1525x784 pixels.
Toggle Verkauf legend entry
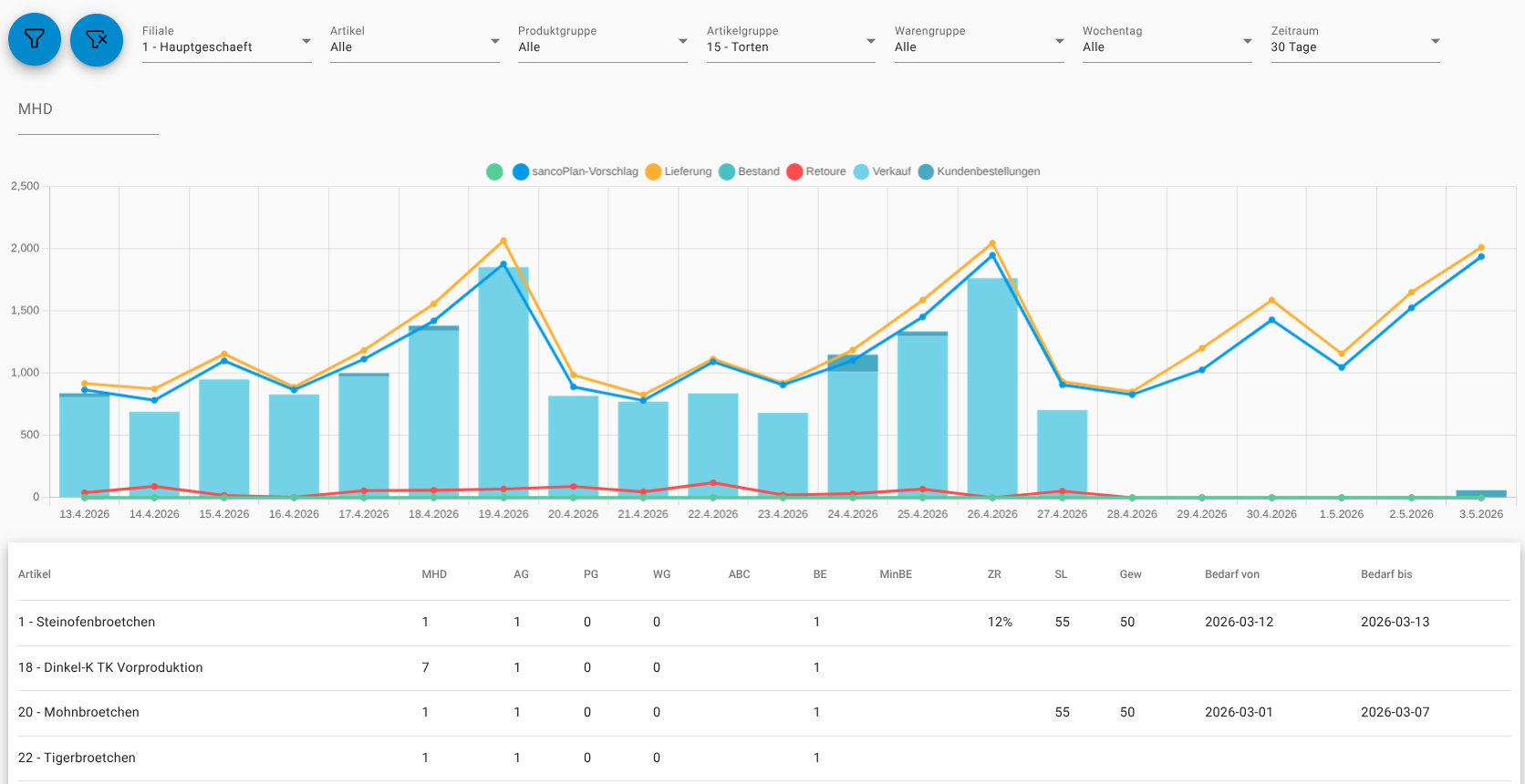[882, 171]
